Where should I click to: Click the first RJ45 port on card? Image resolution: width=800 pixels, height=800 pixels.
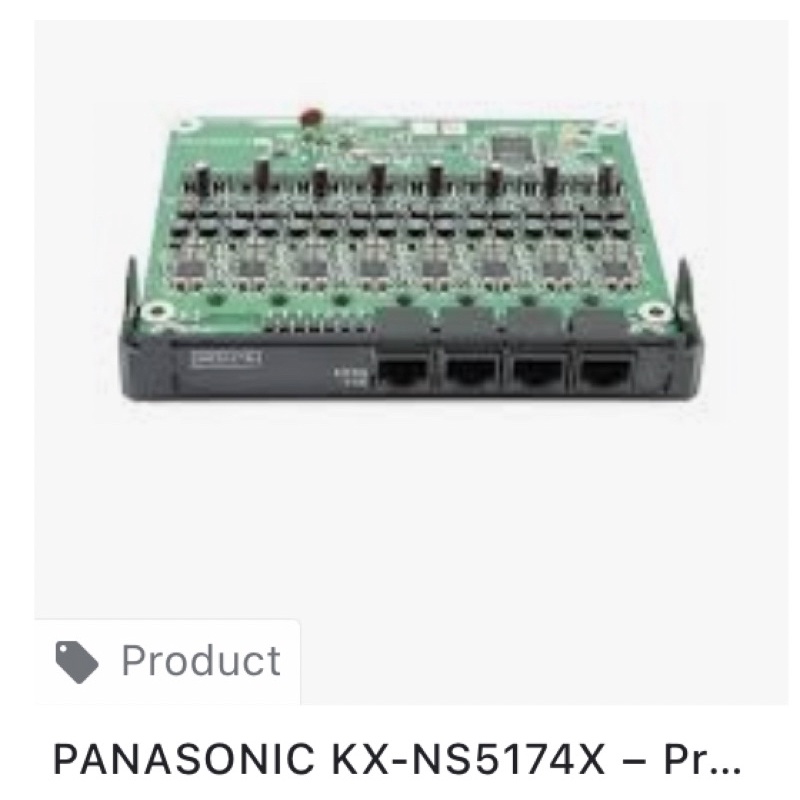pyautogui.click(x=403, y=370)
